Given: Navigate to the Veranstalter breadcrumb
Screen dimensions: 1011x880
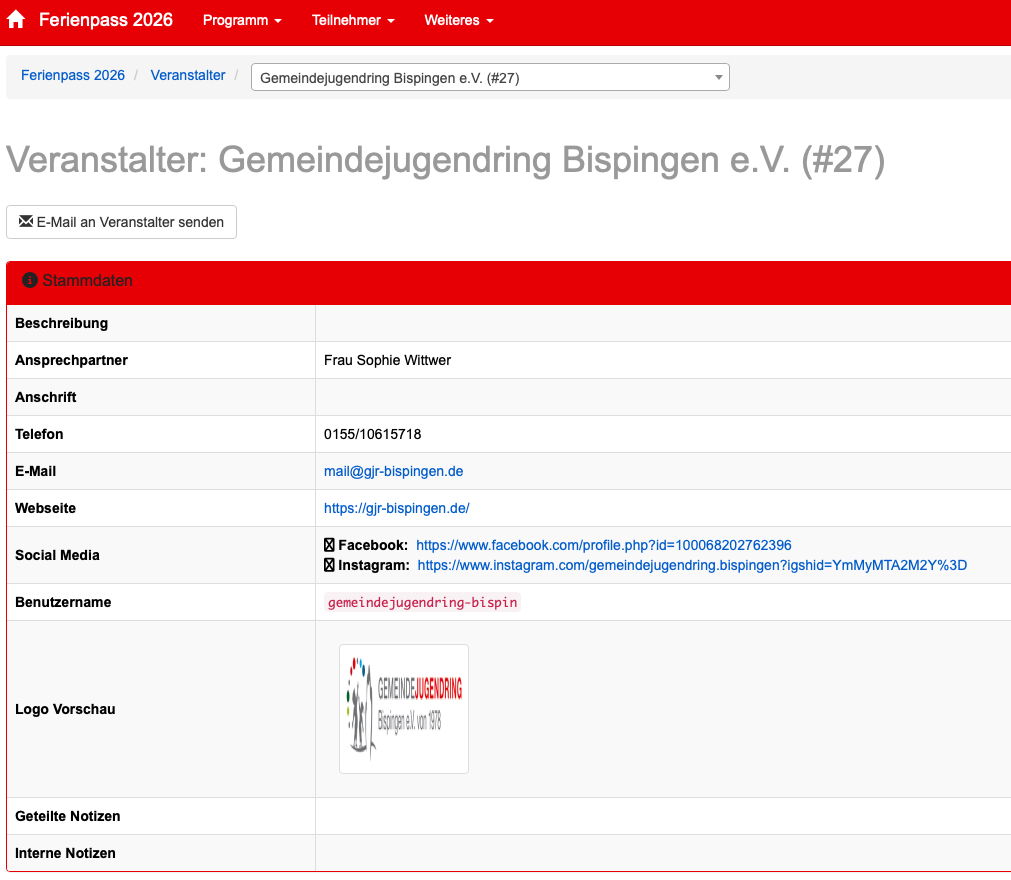Looking at the screenshot, I should [188, 76].
